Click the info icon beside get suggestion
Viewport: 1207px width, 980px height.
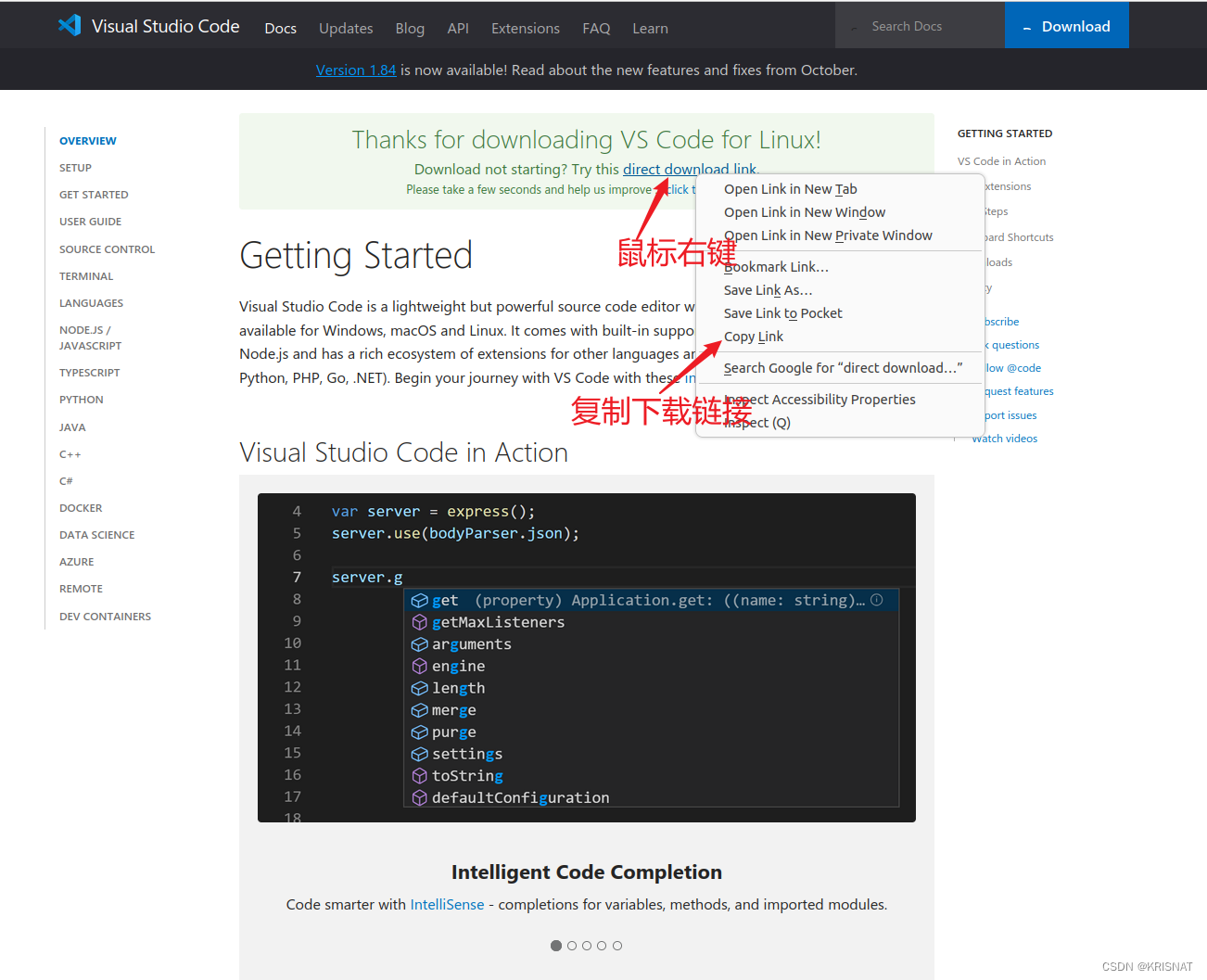click(x=877, y=600)
